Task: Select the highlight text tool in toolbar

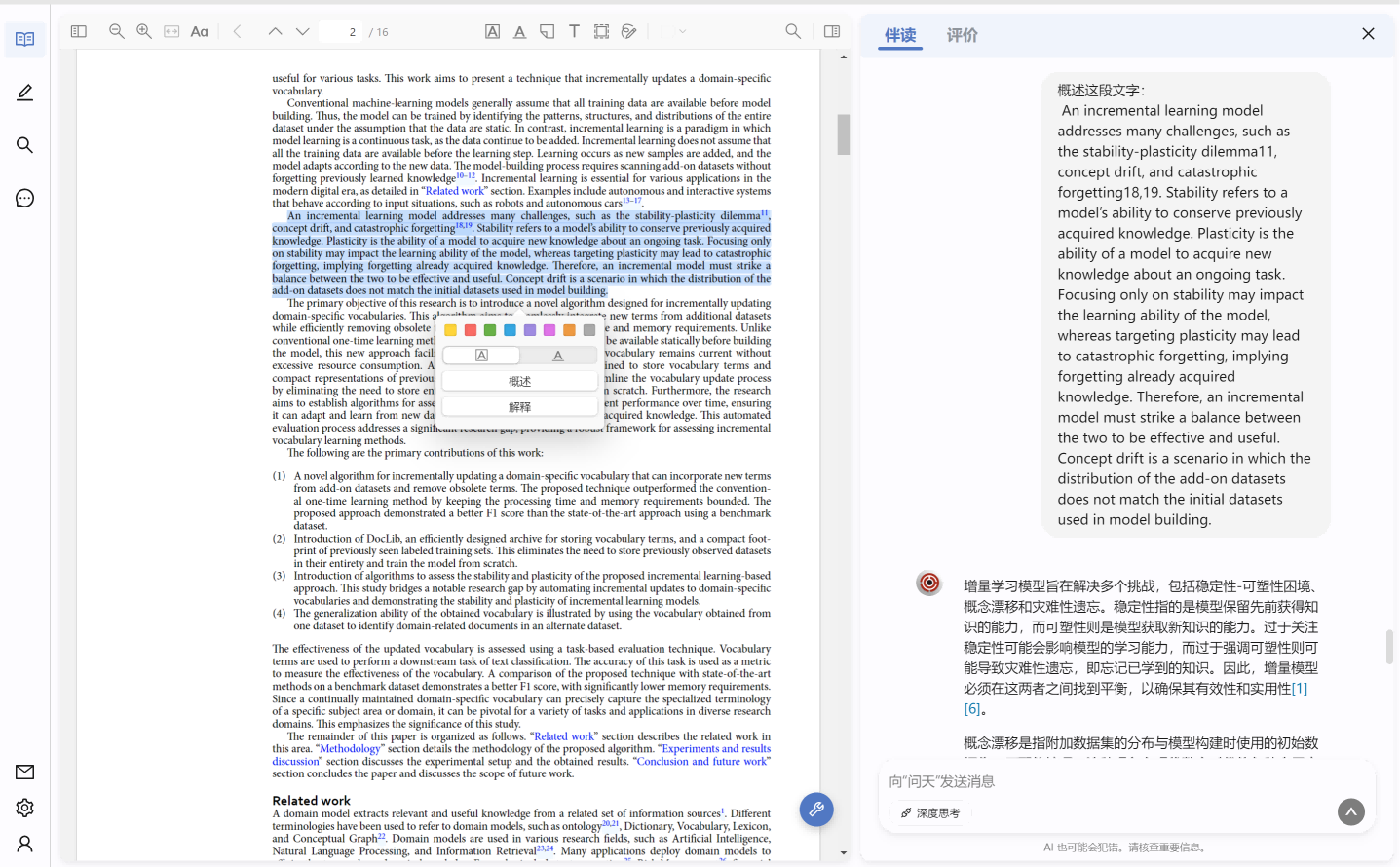Action: (x=493, y=32)
